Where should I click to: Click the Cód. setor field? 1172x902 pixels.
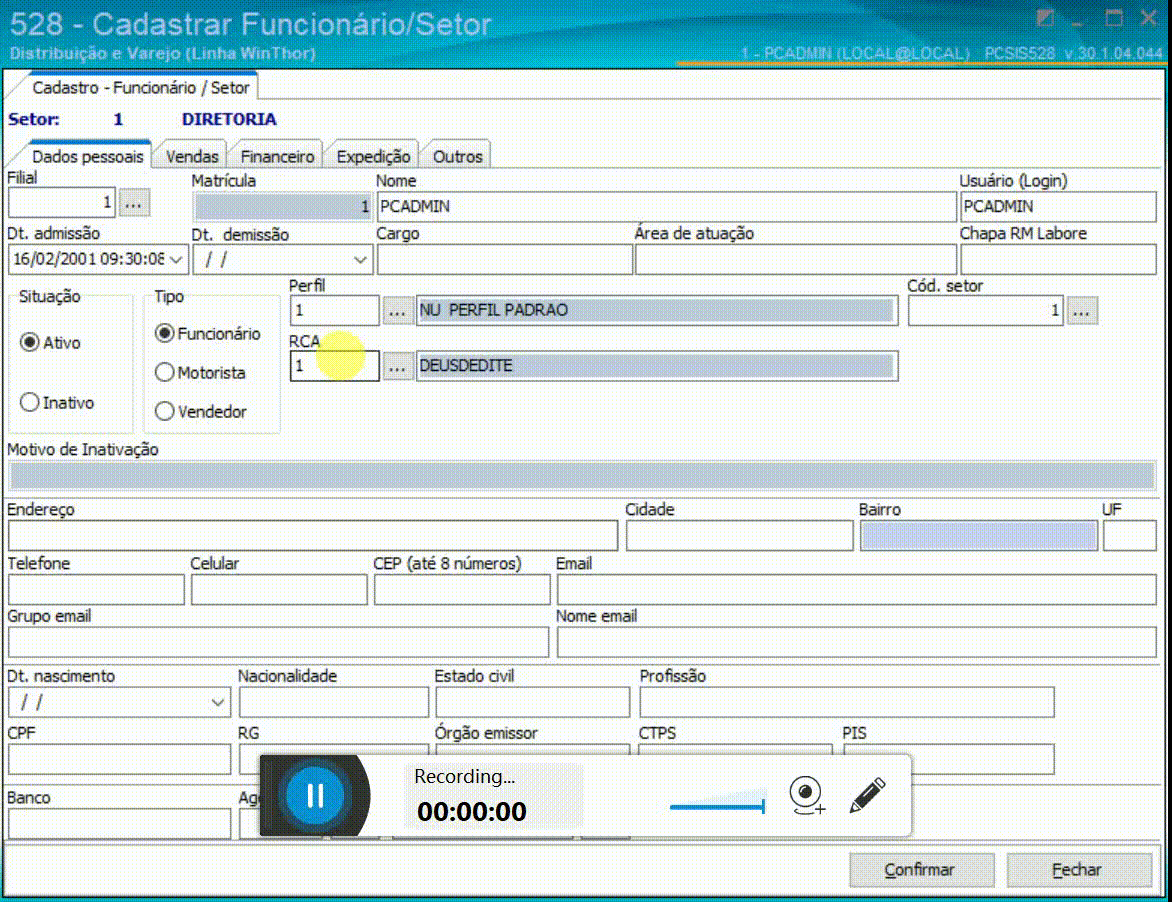[985, 311]
